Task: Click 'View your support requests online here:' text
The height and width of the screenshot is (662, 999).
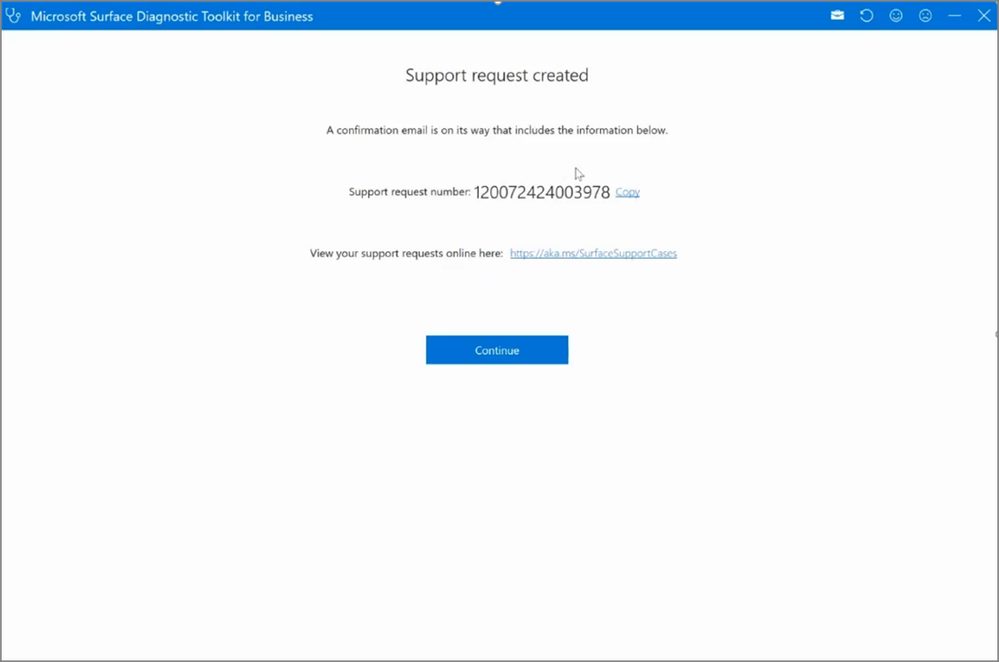Action: pos(406,253)
